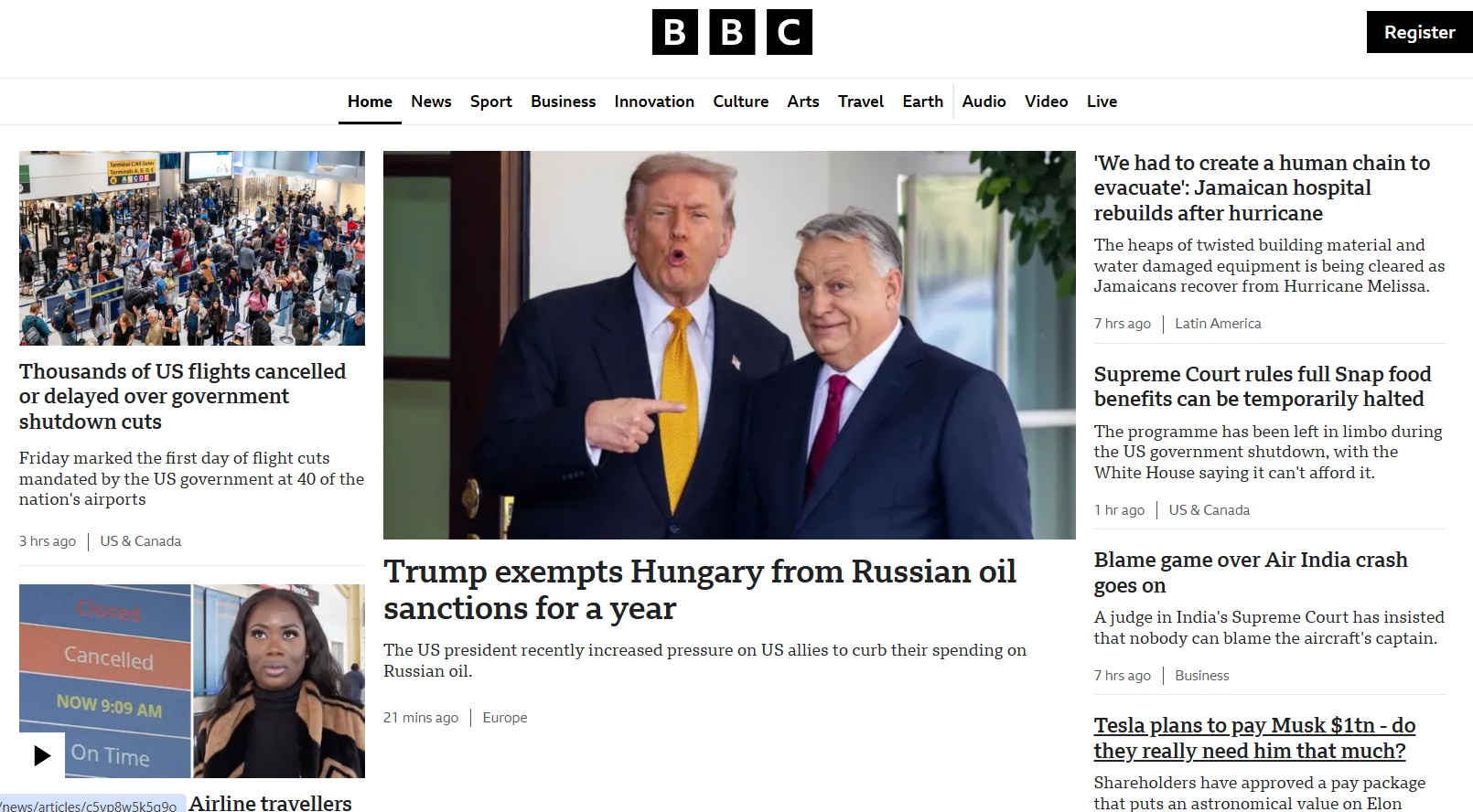Select Innovation in navigation bar

pyautogui.click(x=654, y=101)
